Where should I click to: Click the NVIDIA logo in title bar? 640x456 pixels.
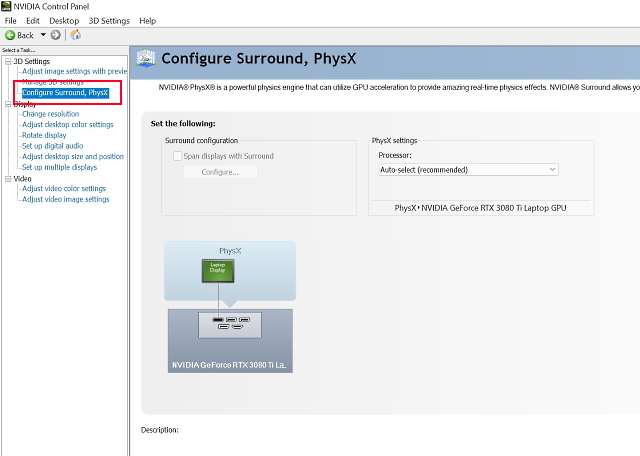(7, 6)
